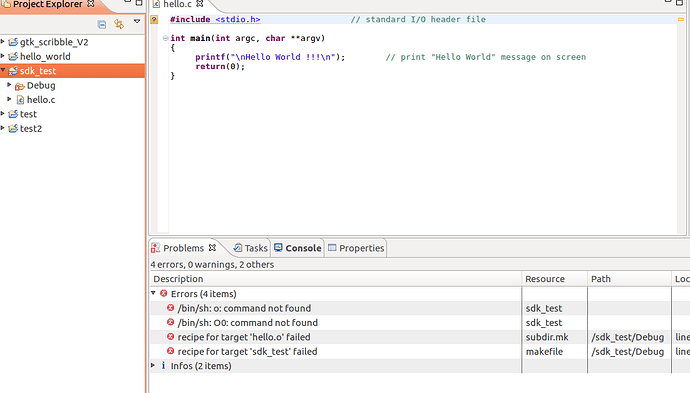The height and width of the screenshot is (393, 690).
Task: Switch to the Tasks tab
Action: 256,248
